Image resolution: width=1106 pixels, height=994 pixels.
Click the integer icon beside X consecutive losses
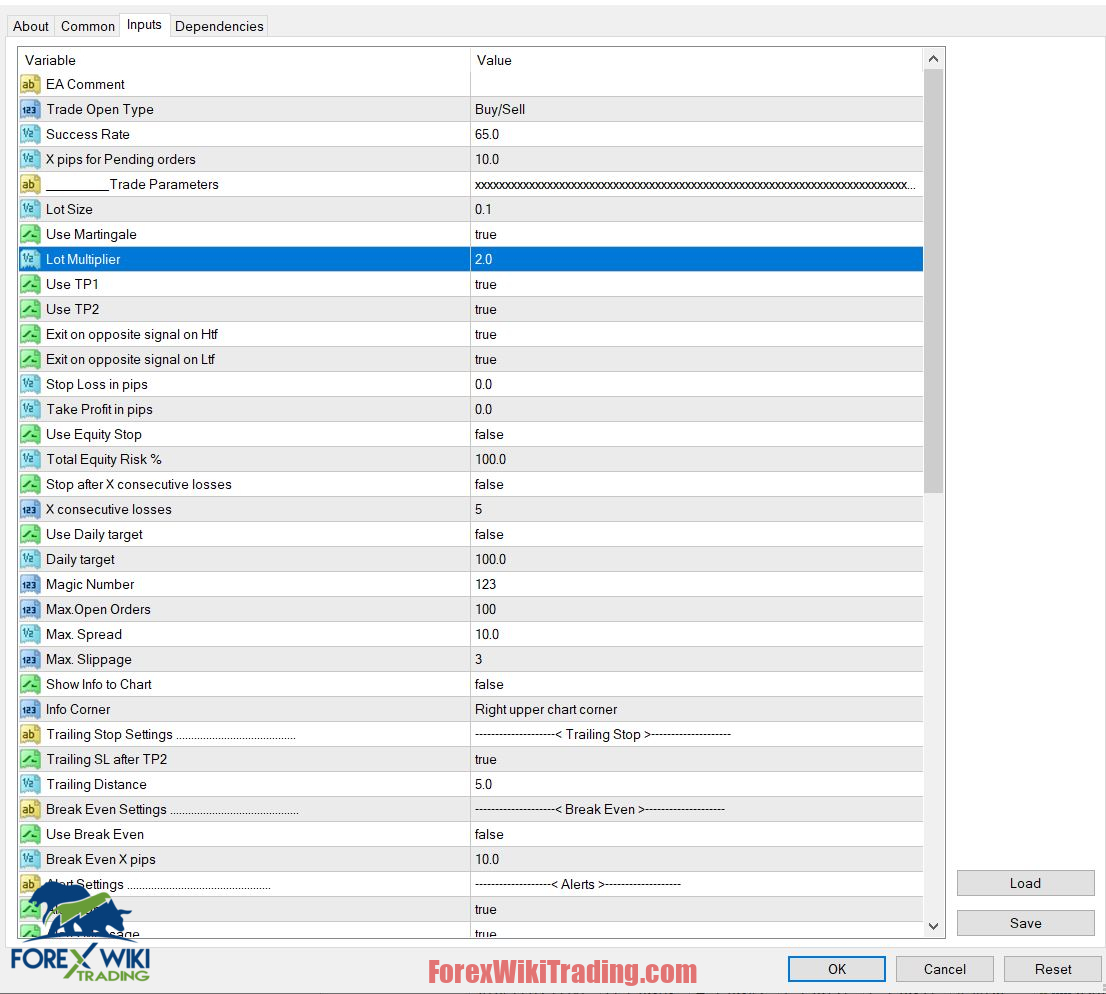coord(30,509)
